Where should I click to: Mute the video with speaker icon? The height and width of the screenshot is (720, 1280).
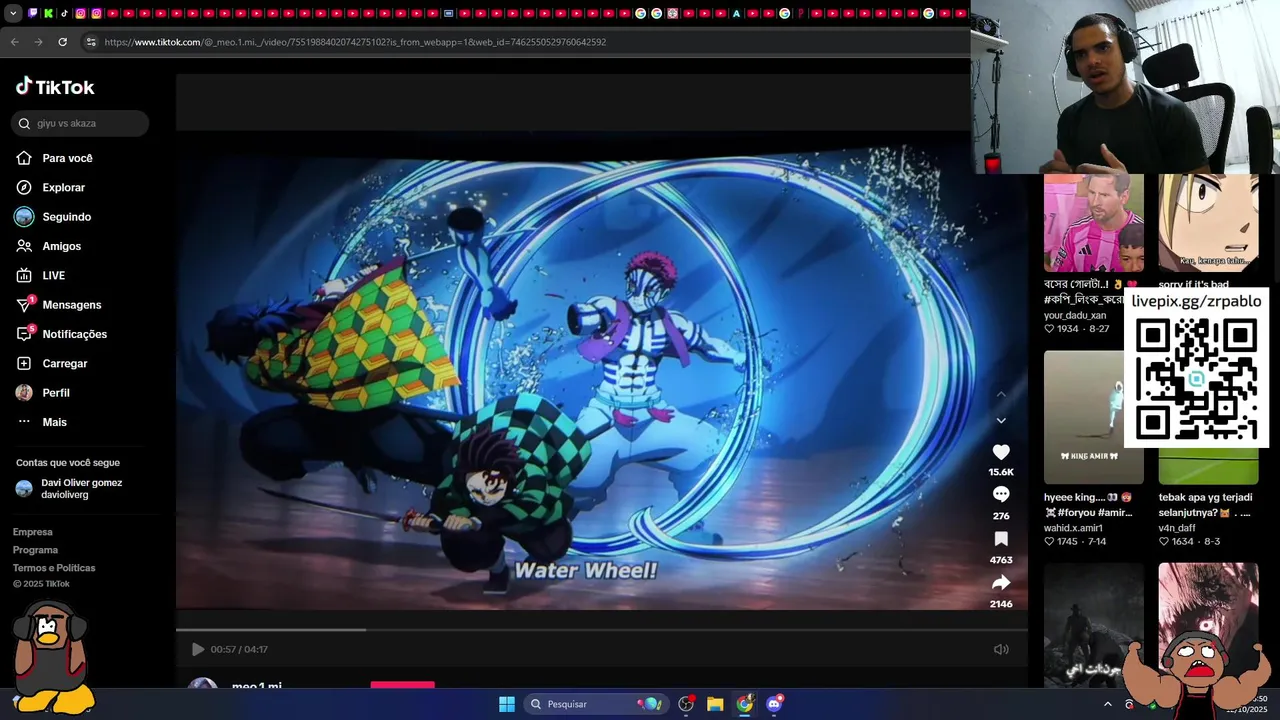pos(1001,649)
